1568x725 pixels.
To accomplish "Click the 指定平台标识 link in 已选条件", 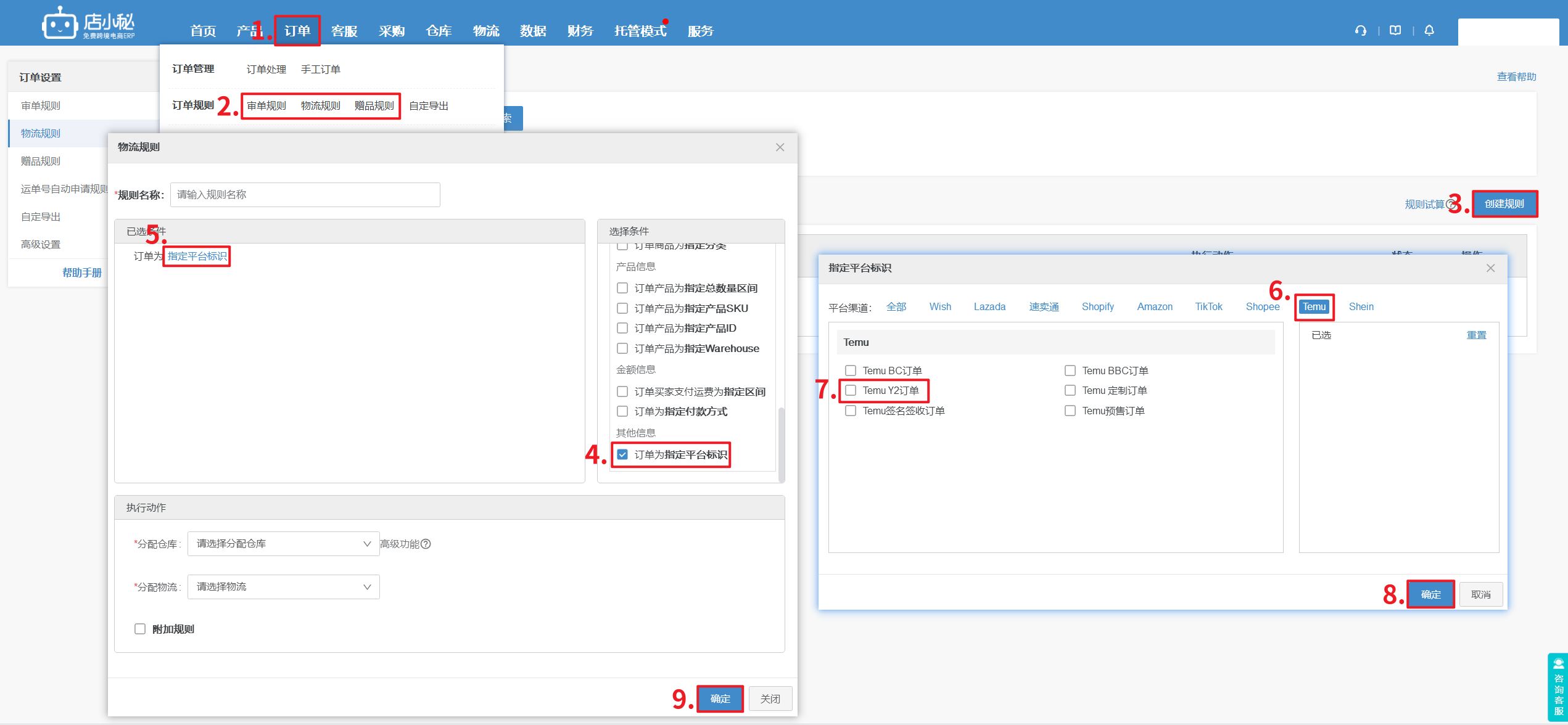I will (197, 256).
